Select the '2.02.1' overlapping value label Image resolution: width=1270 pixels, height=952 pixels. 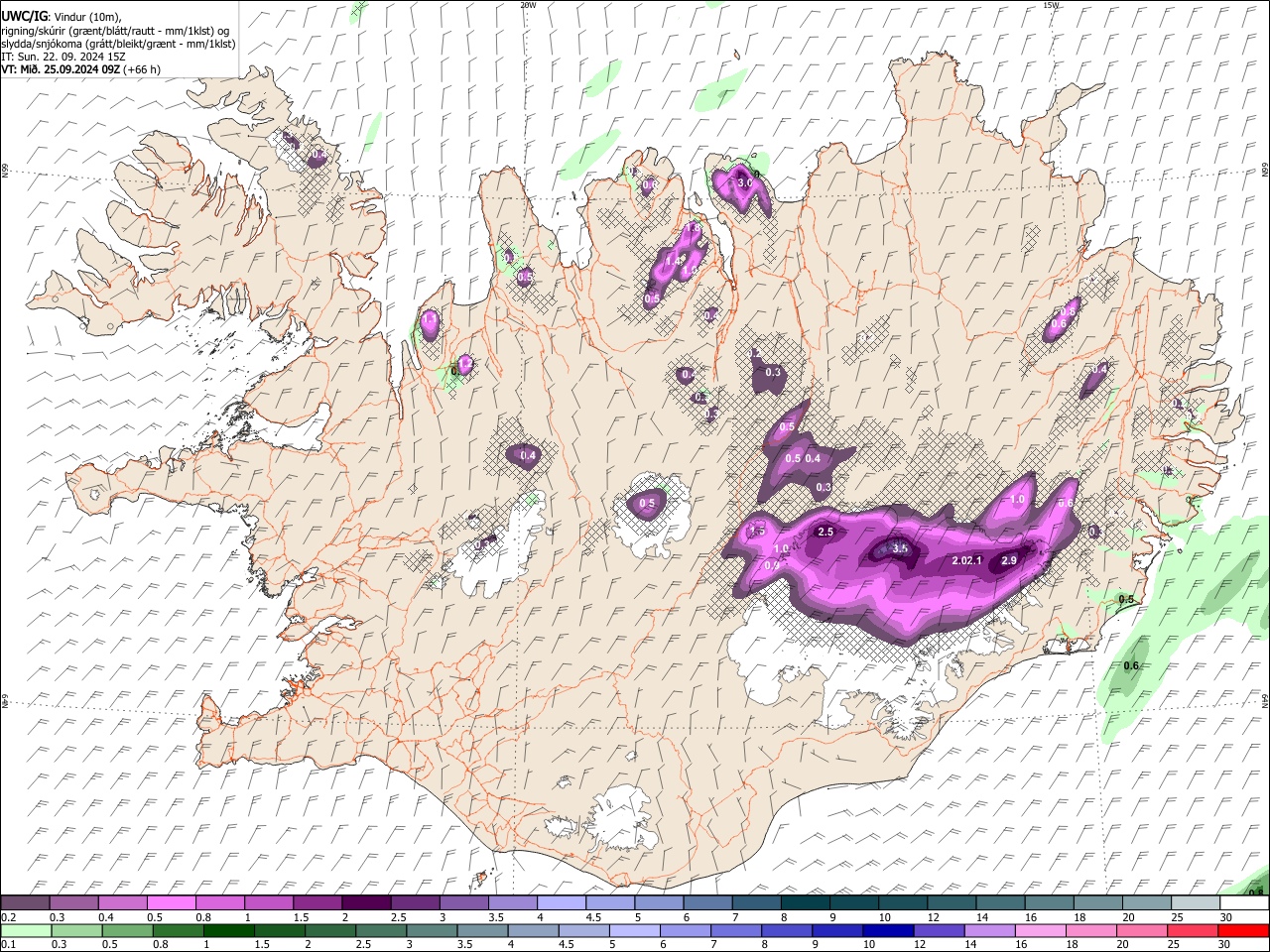click(966, 561)
